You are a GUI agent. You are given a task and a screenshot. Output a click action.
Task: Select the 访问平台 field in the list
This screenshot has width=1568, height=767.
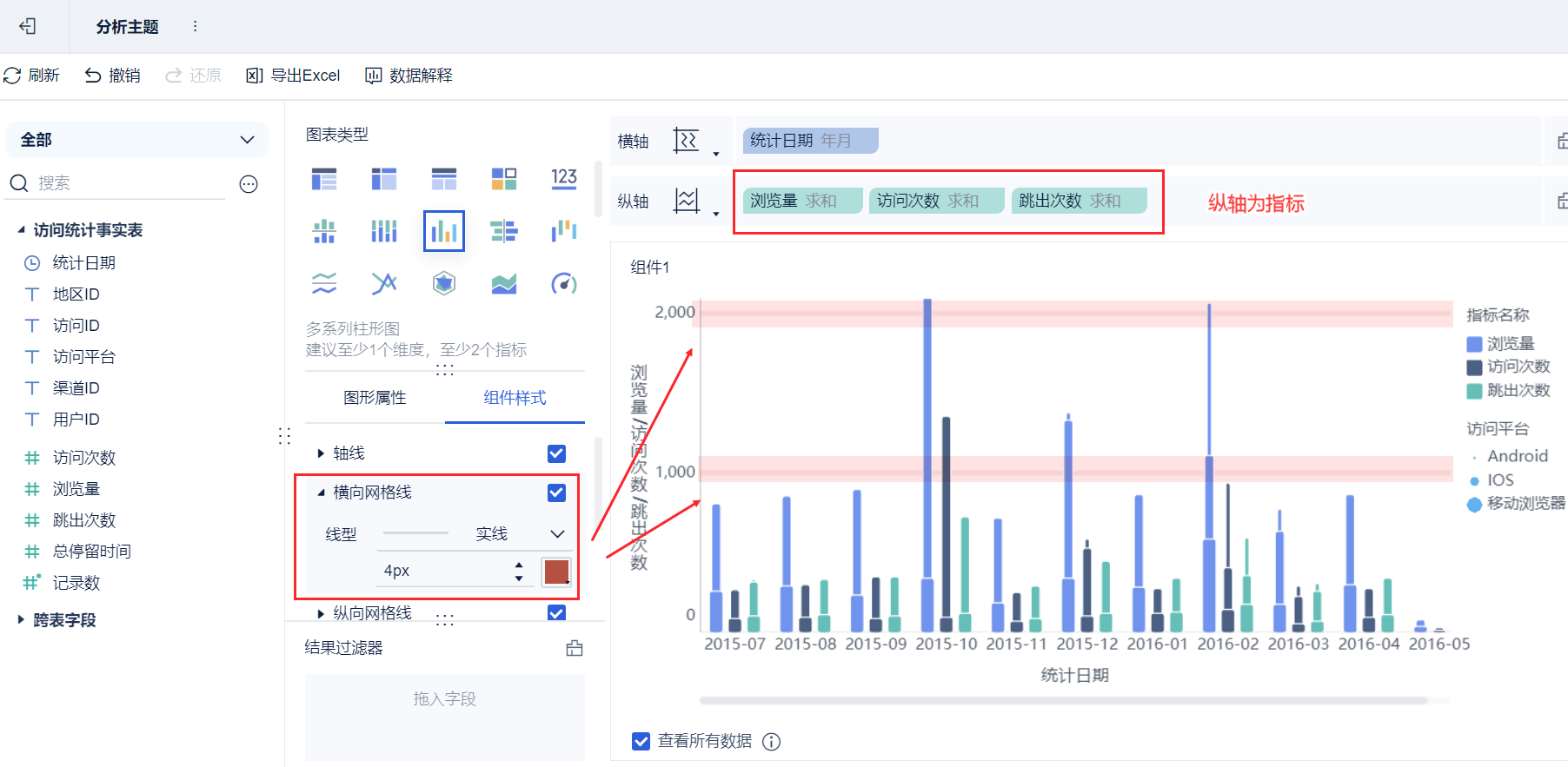tap(84, 357)
